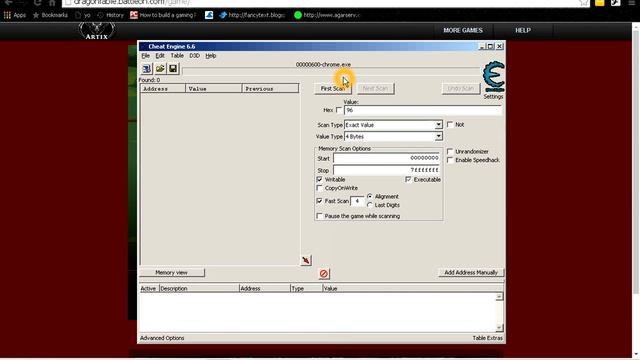The height and width of the screenshot is (360, 640).
Task: Click the Chrome address bar URL
Action: [131, 3]
